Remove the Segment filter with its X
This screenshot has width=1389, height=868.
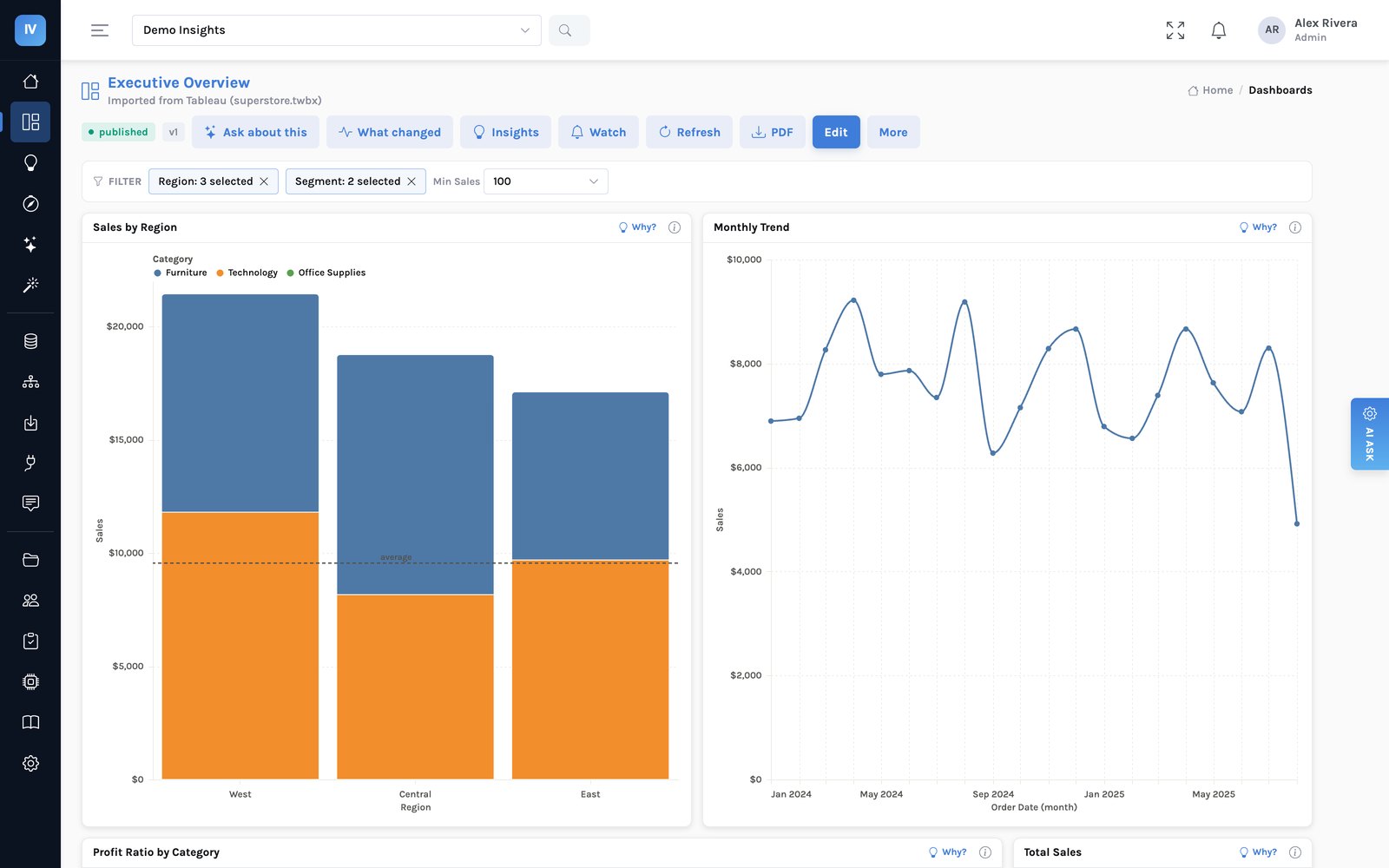pos(411,181)
